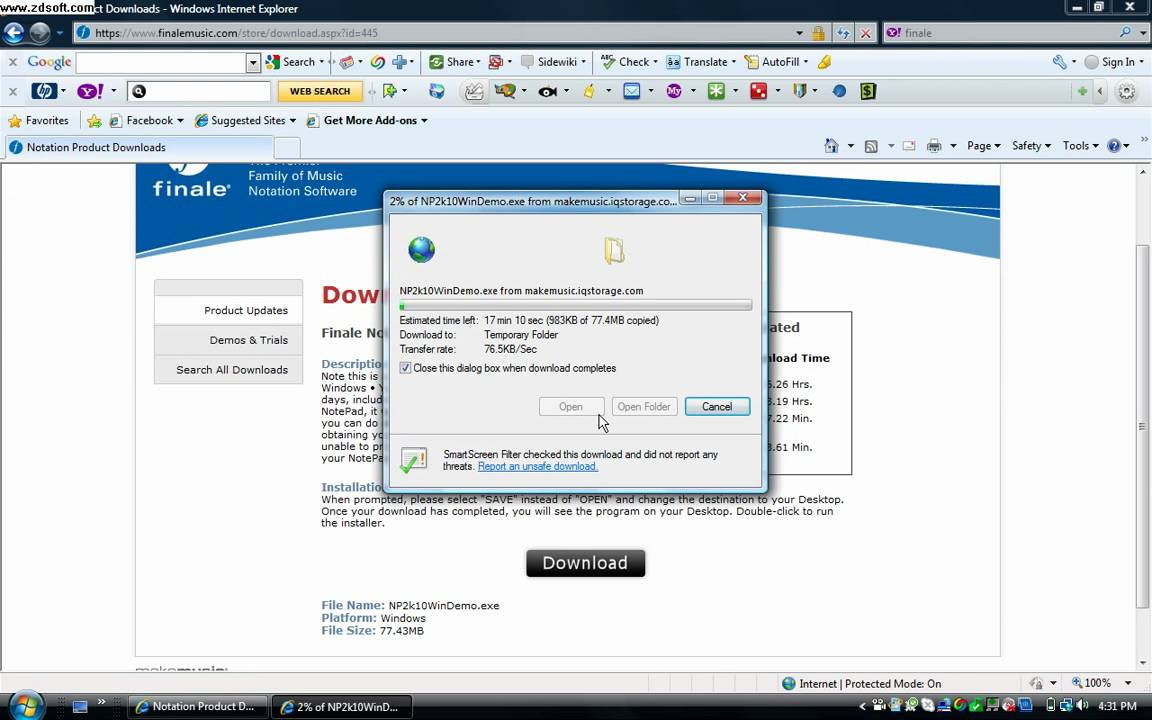The height and width of the screenshot is (720, 1152).
Task: Open Home button dropdown arrow
Action: click(x=851, y=146)
